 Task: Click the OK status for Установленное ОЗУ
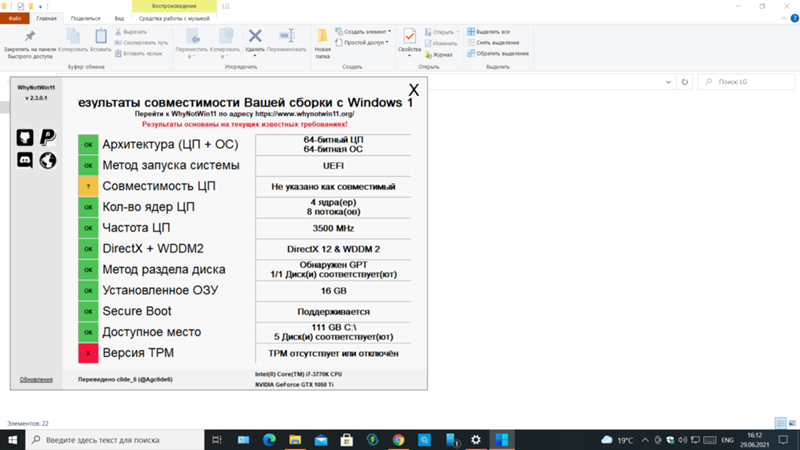88,290
